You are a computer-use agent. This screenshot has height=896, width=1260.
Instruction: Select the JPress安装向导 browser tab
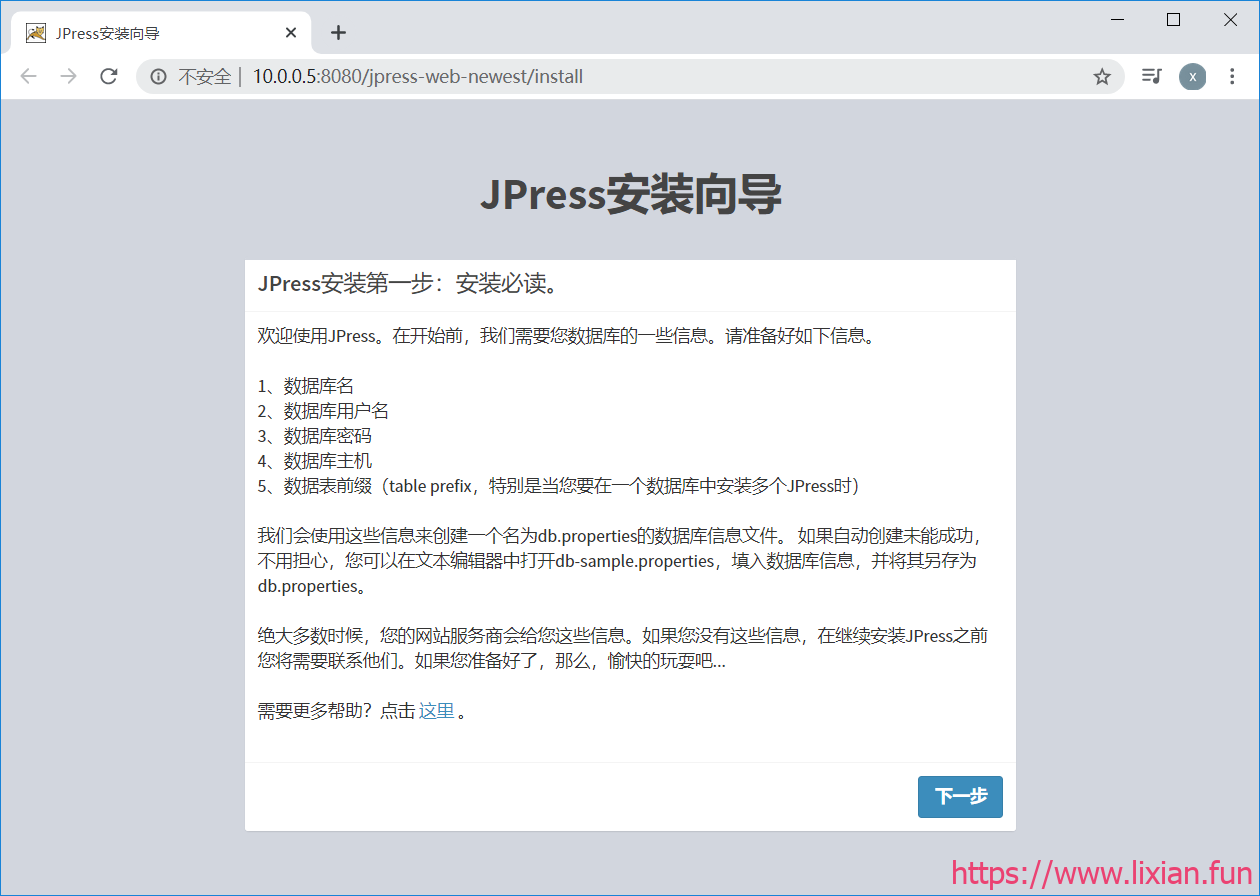click(x=162, y=33)
